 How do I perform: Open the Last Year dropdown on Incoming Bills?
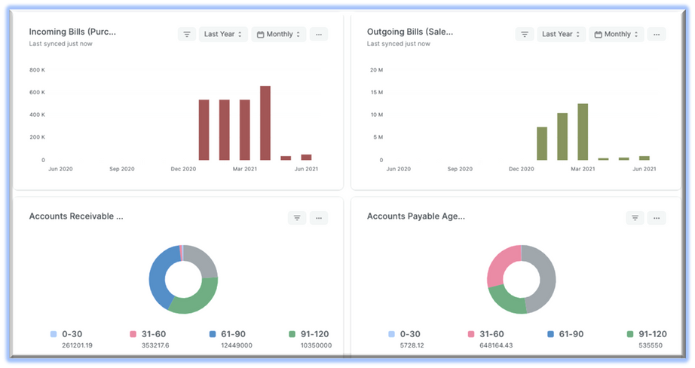click(223, 34)
